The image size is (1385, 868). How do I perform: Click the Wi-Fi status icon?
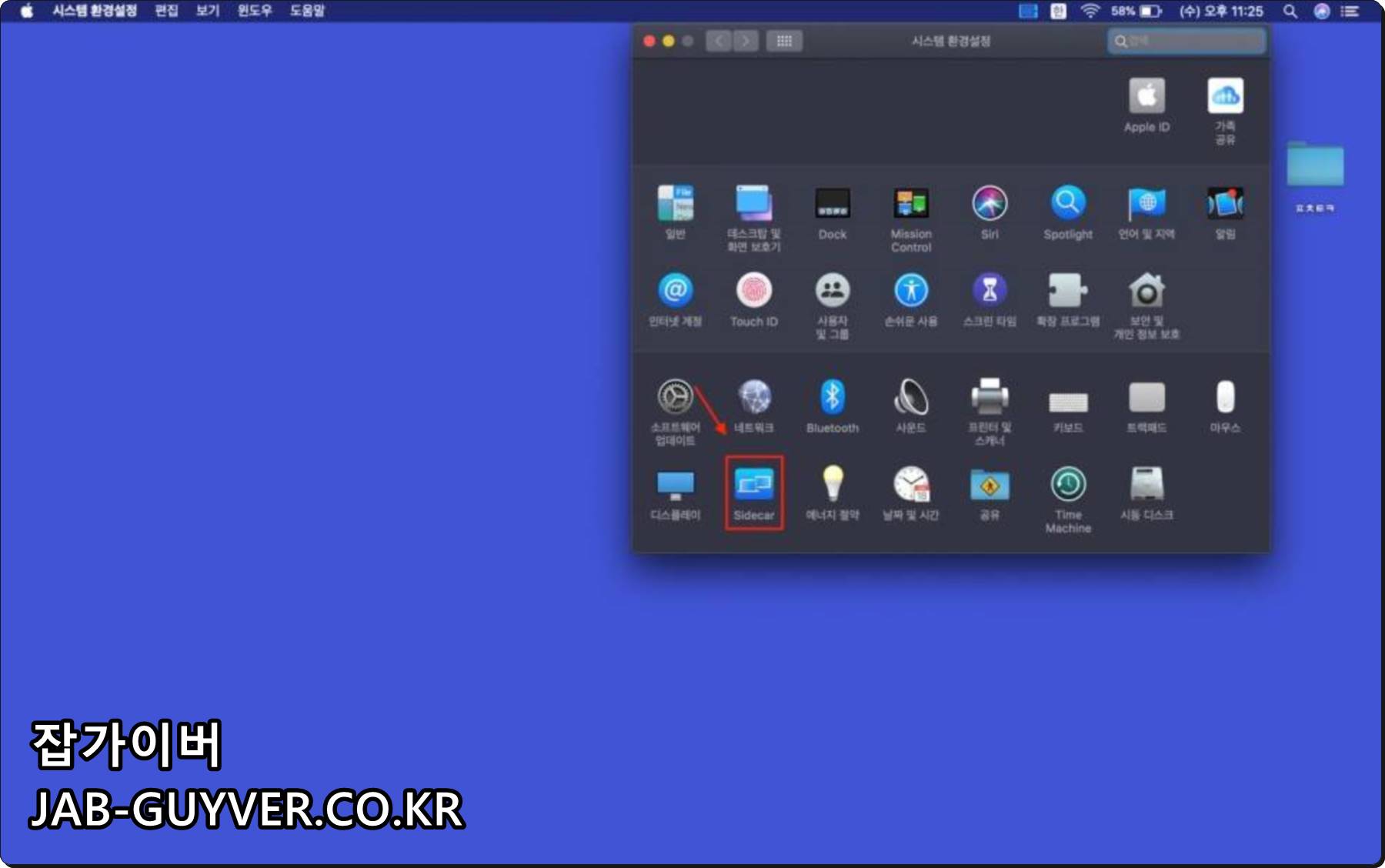[x=1090, y=11]
